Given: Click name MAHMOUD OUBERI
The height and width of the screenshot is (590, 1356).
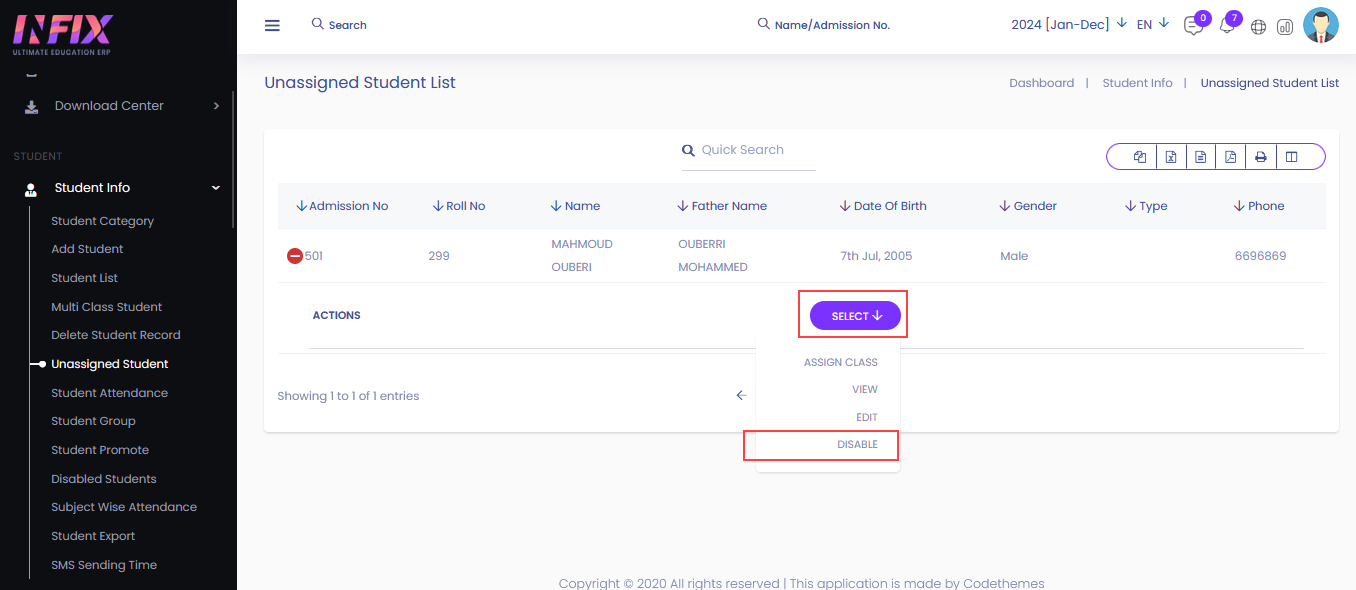Looking at the screenshot, I should click(x=582, y=256).
